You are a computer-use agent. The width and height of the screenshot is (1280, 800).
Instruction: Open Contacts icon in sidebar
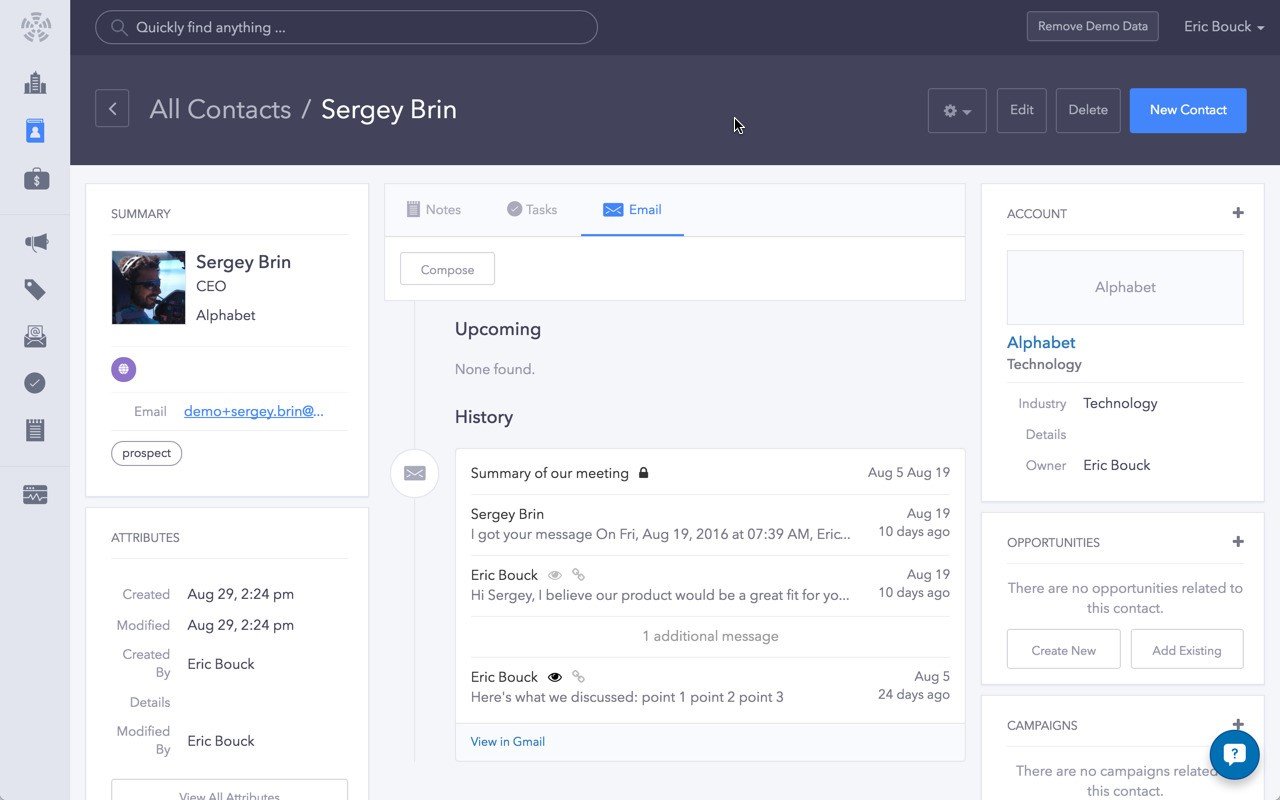[x=35, y=131]
